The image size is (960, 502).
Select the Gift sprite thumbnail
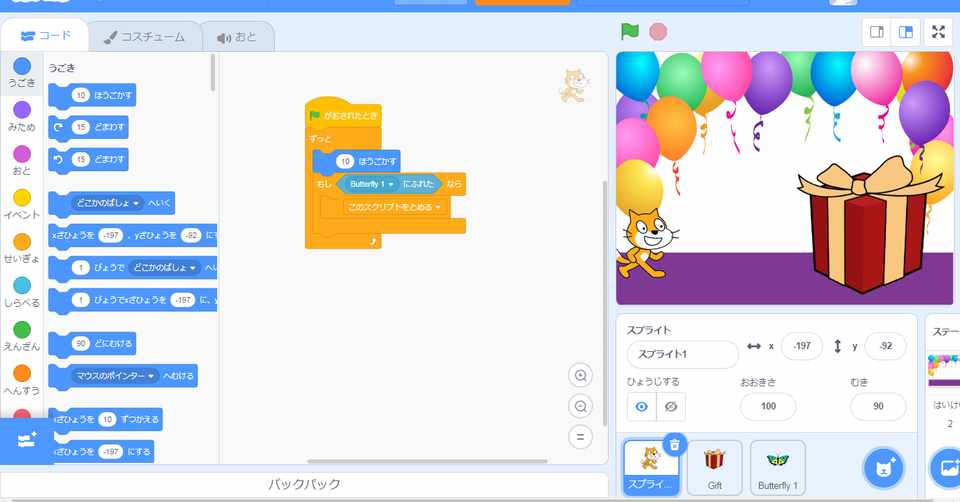coord(714,467)
